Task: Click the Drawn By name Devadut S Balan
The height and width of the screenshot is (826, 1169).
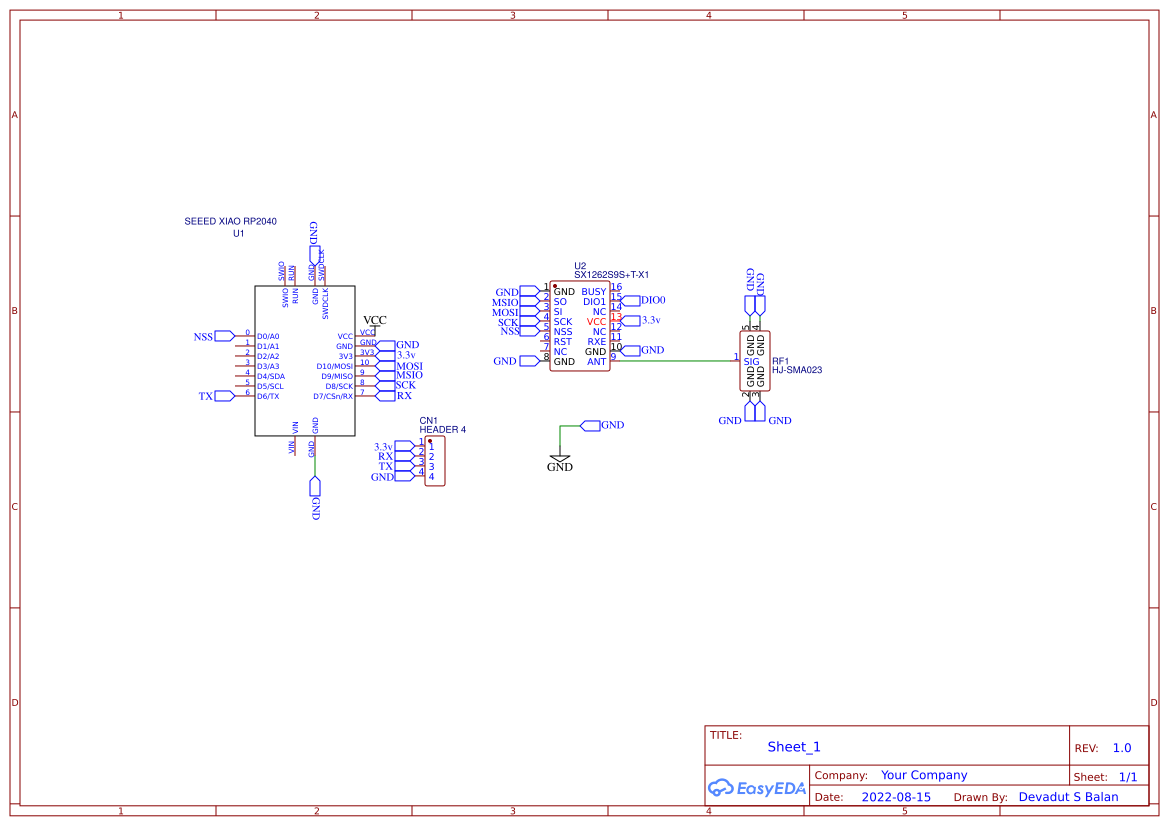Action: click(x=1068, y=797)
